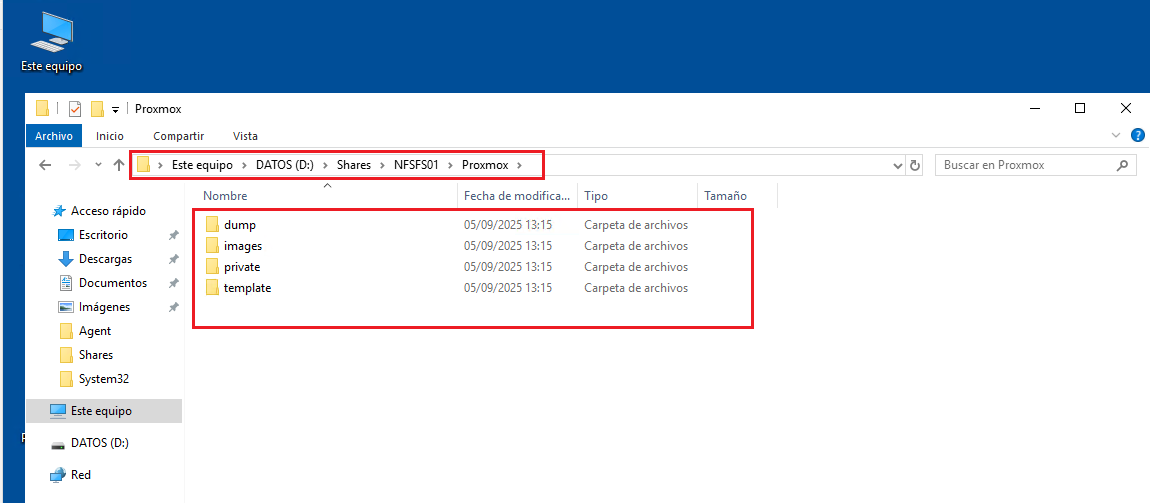The height and width of the screenshot is (503, 1150).
Task: Click the Explorer window's title bar folder icon
Action: tap(43, 109)
